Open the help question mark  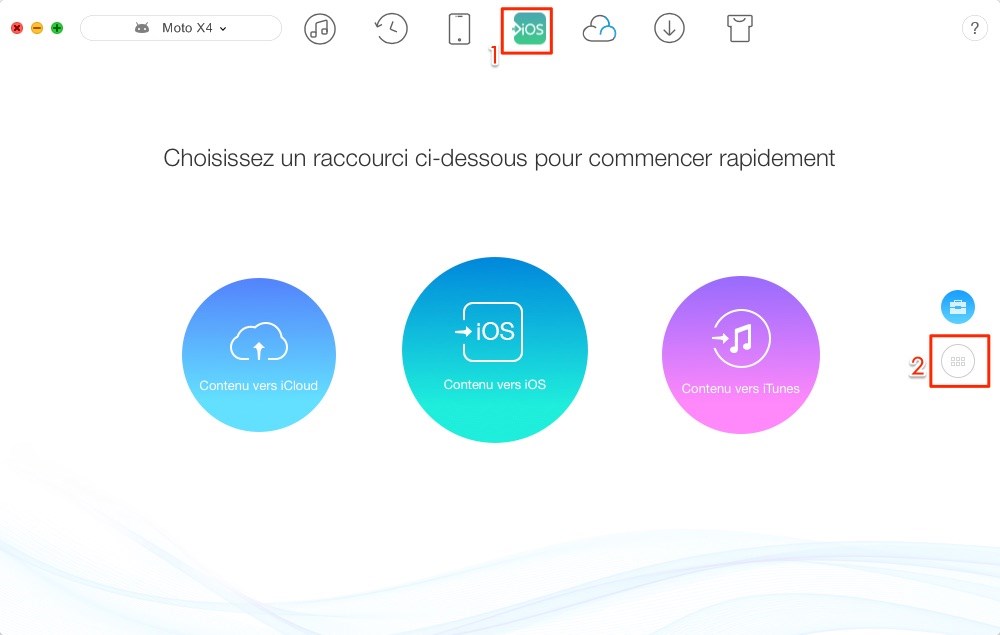coord(975,28)
